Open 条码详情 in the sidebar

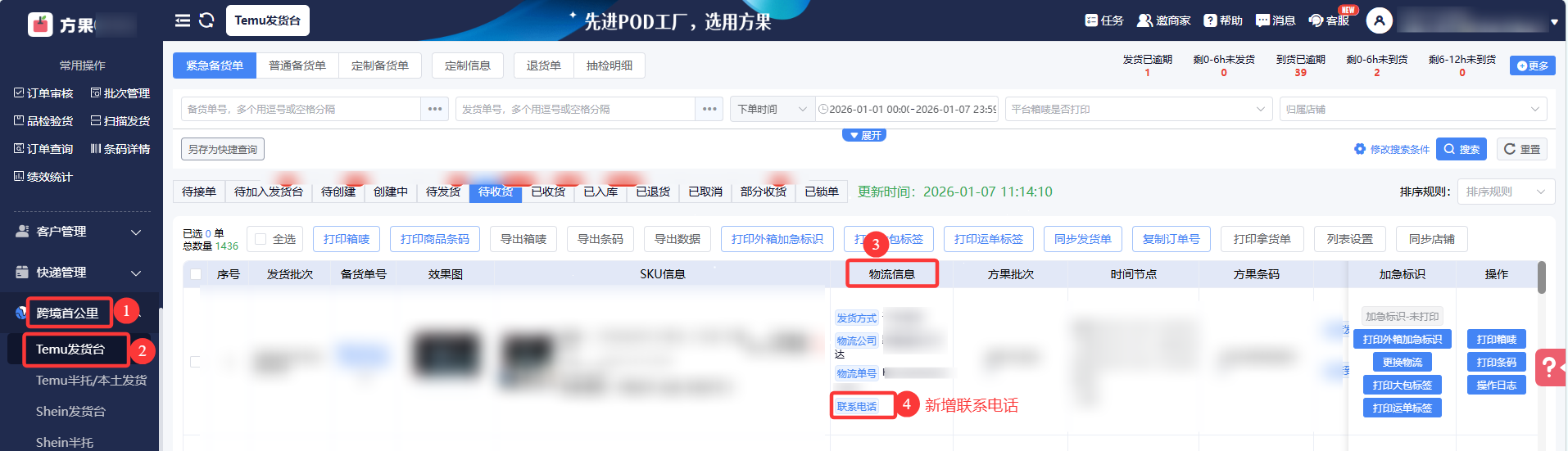pyautogui.click(x=120, y=149)
